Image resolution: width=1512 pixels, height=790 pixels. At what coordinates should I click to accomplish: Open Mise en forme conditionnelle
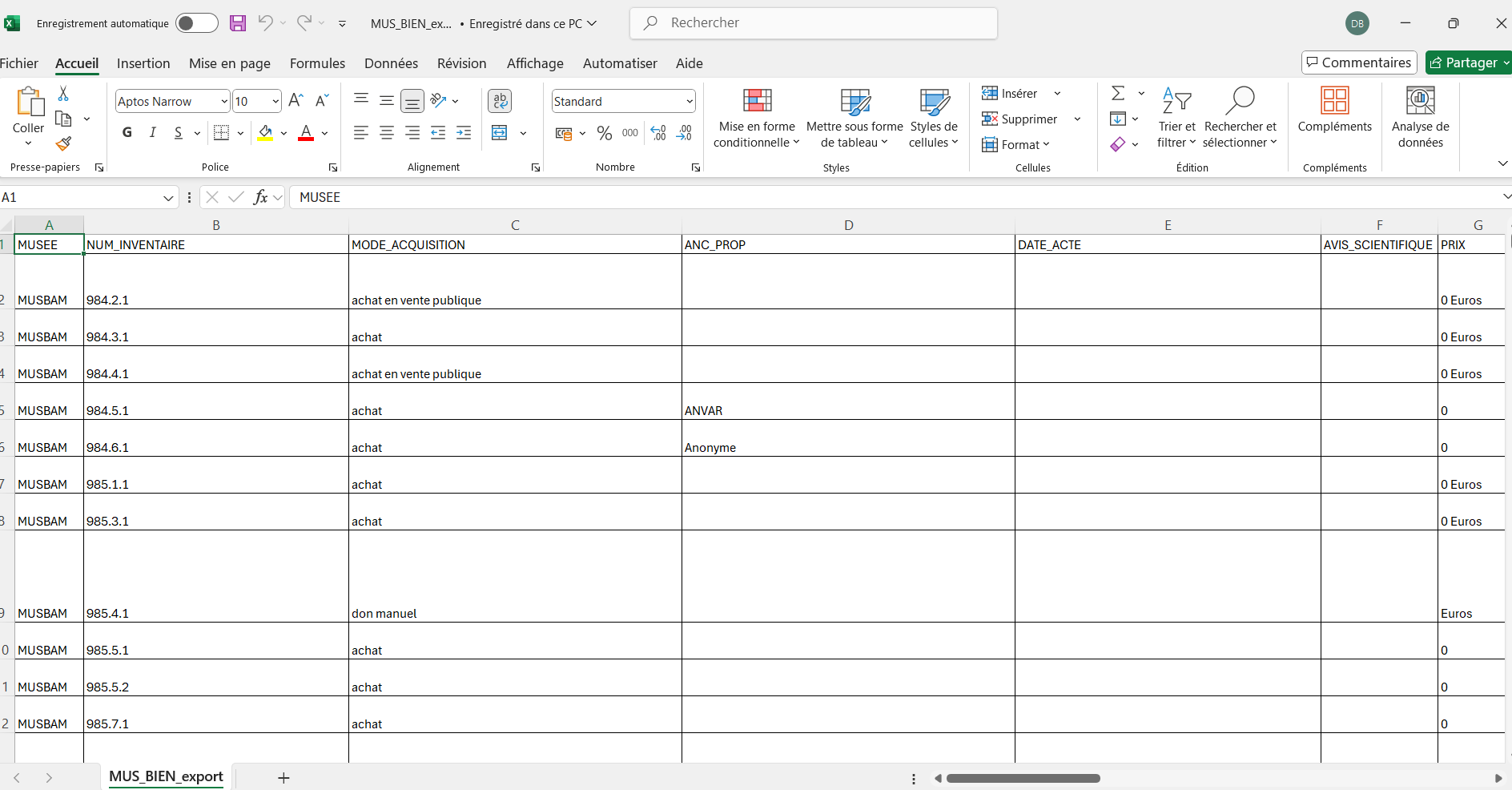[x=756, y=119]
